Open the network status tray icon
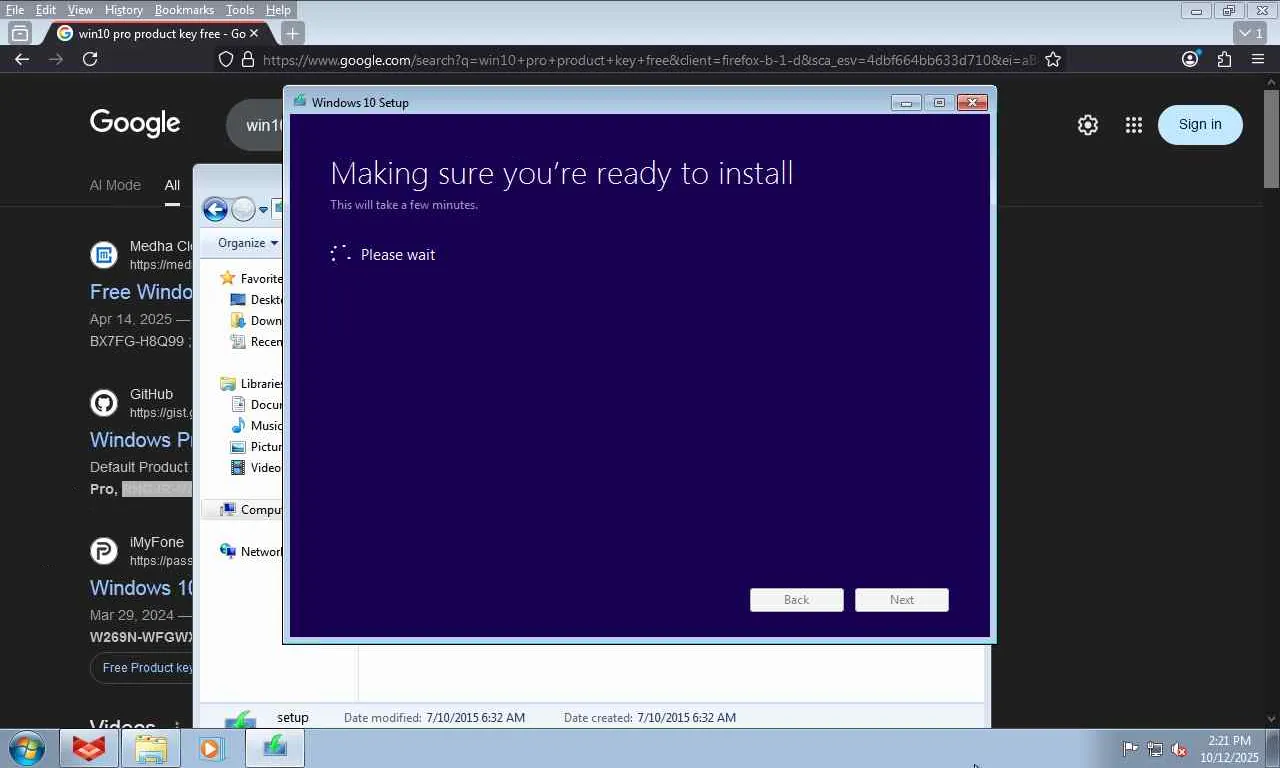Image resolution: width=1280 pixels, height=768 pixels. tap(1155, 748)
